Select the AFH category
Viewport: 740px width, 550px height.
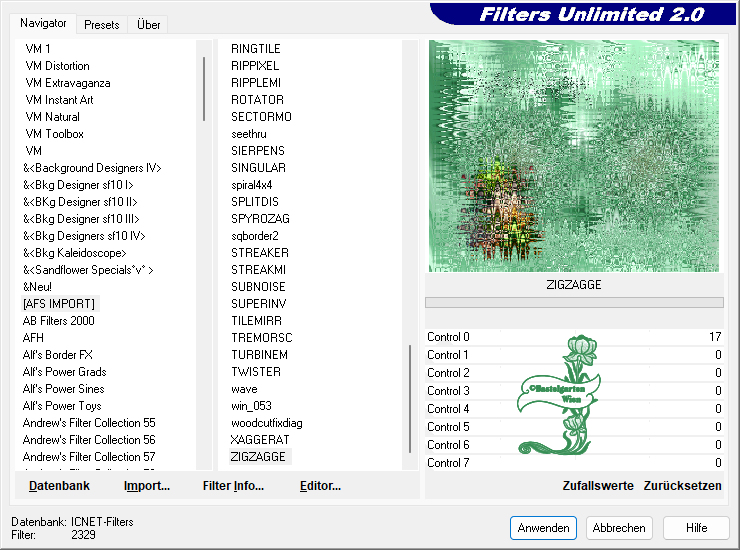[x=33, y=338]
